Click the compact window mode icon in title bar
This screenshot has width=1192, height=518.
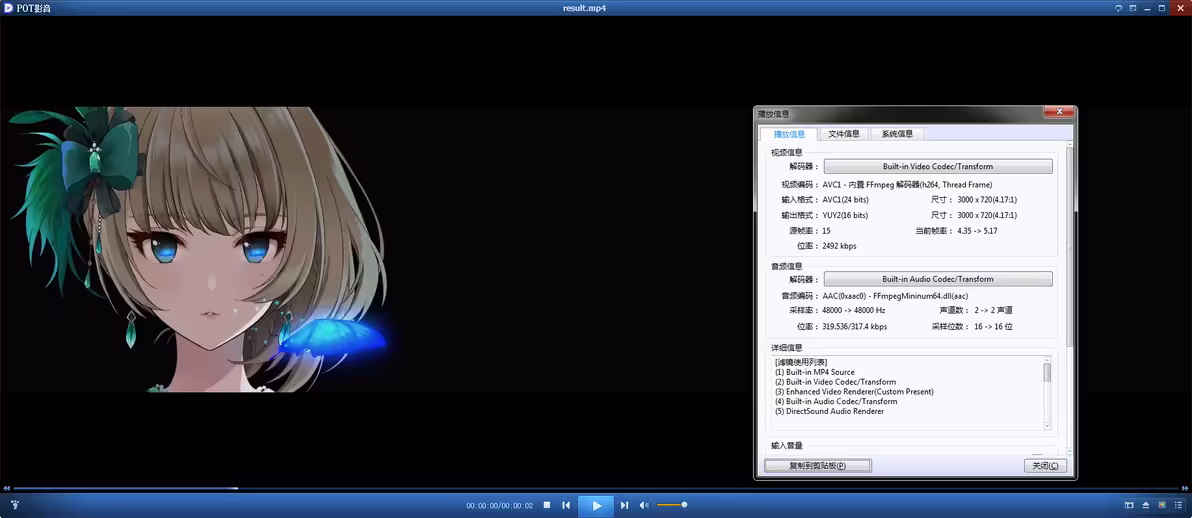point(1132,8)
